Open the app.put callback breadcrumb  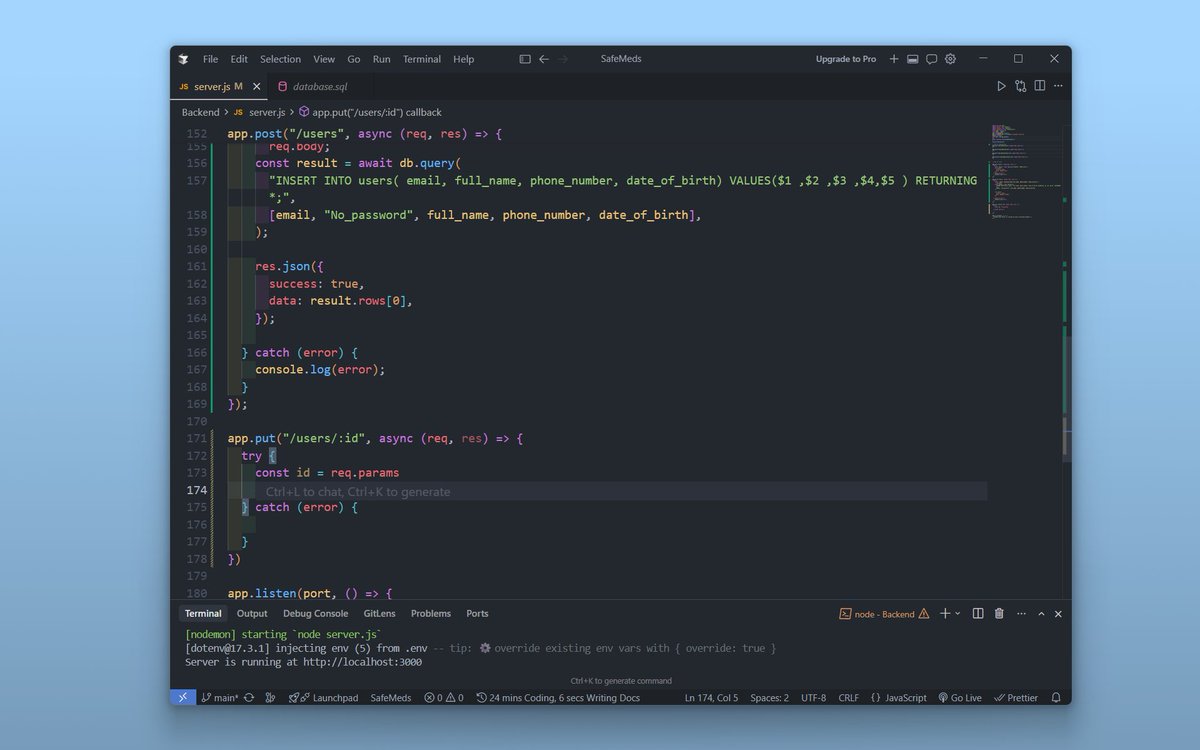[370, 112]
